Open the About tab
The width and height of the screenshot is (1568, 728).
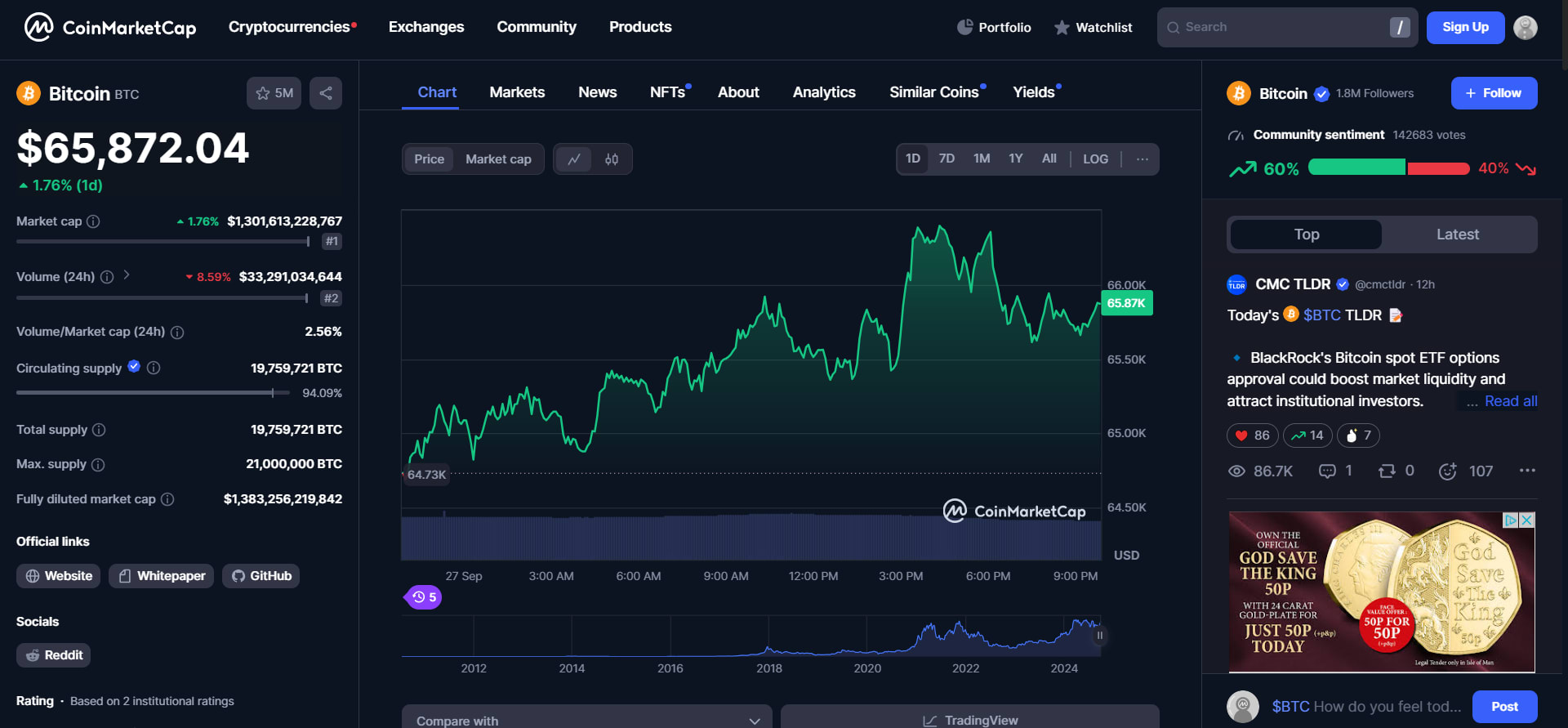pos(738,92)
